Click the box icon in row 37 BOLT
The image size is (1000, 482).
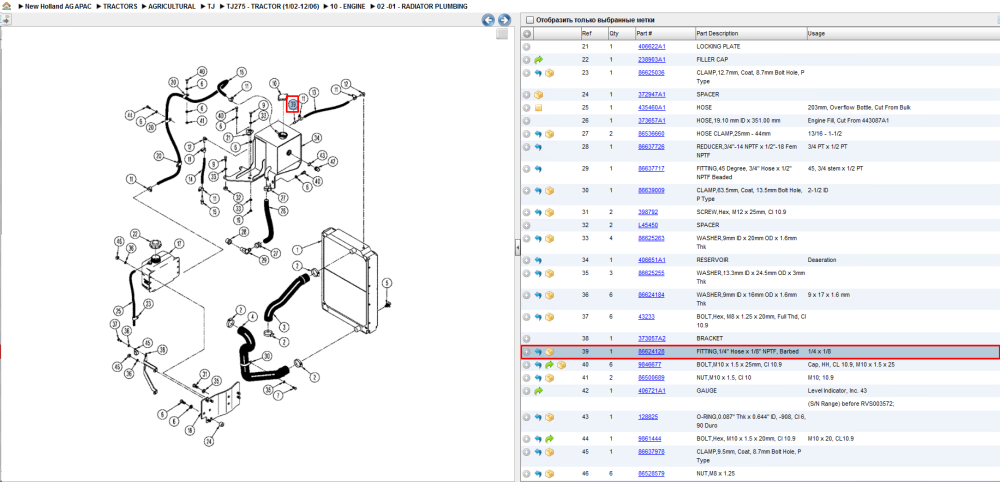click(549, 316)
